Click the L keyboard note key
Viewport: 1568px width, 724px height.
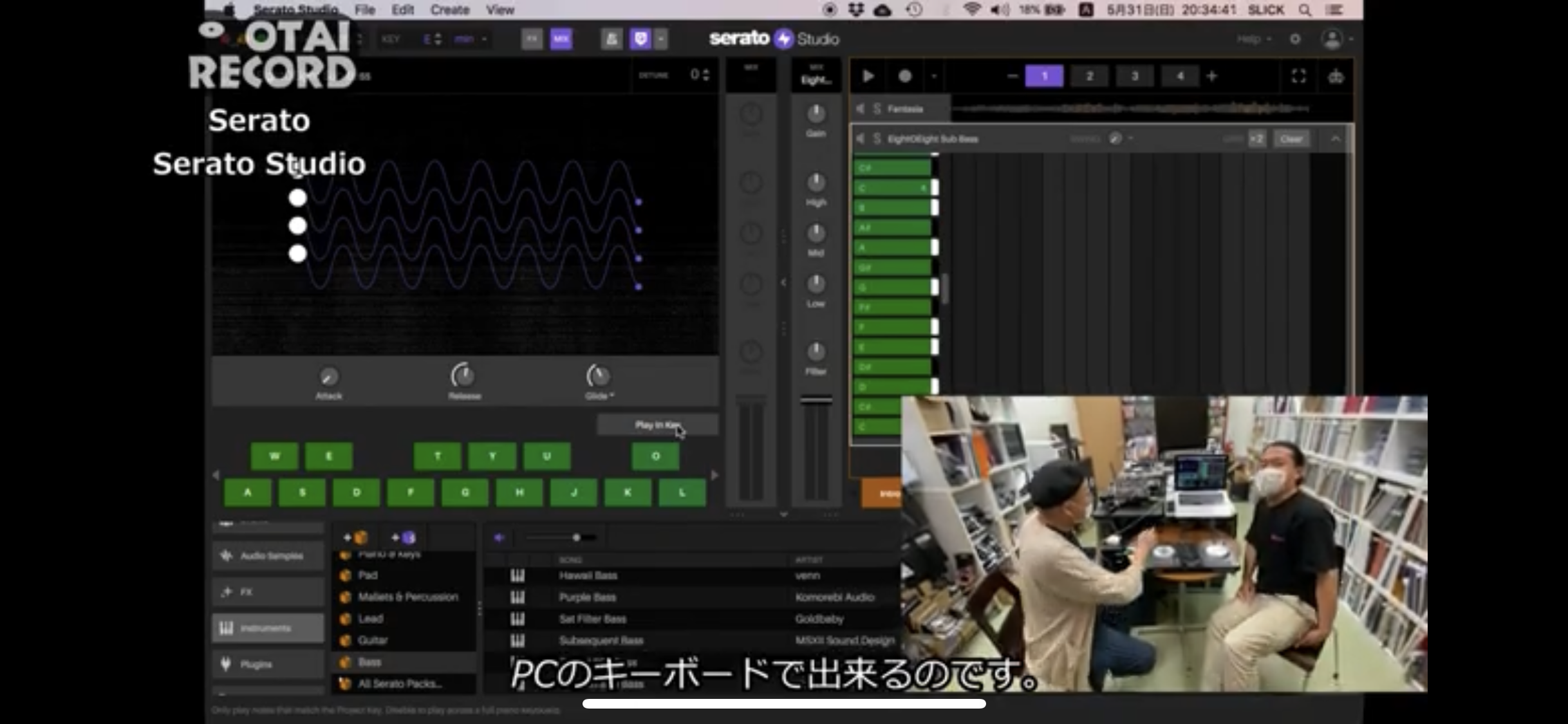682,493
